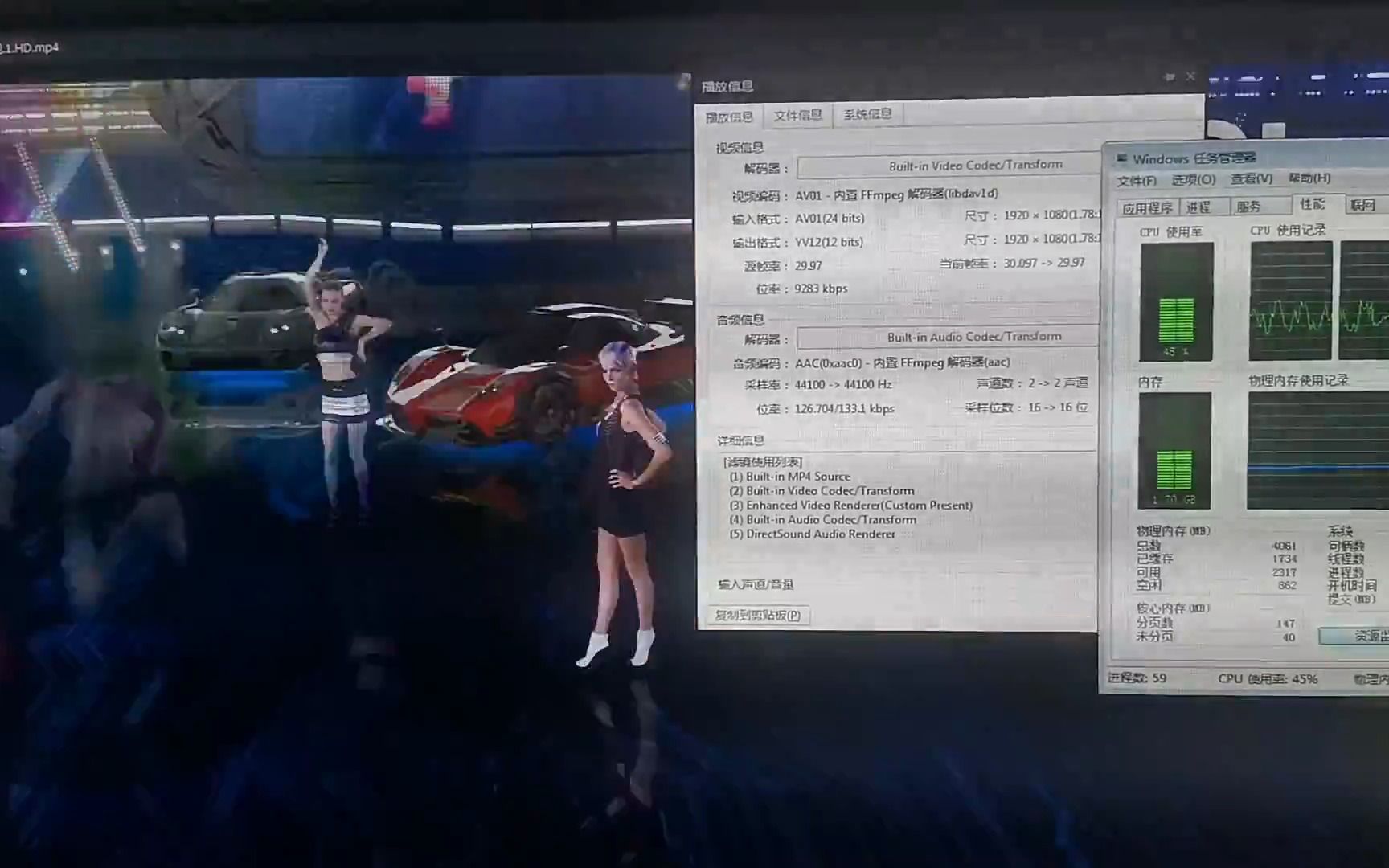Select '(5) DirectSound Audio Renderer' entry
1389x868 pixels.
[812, 534]
